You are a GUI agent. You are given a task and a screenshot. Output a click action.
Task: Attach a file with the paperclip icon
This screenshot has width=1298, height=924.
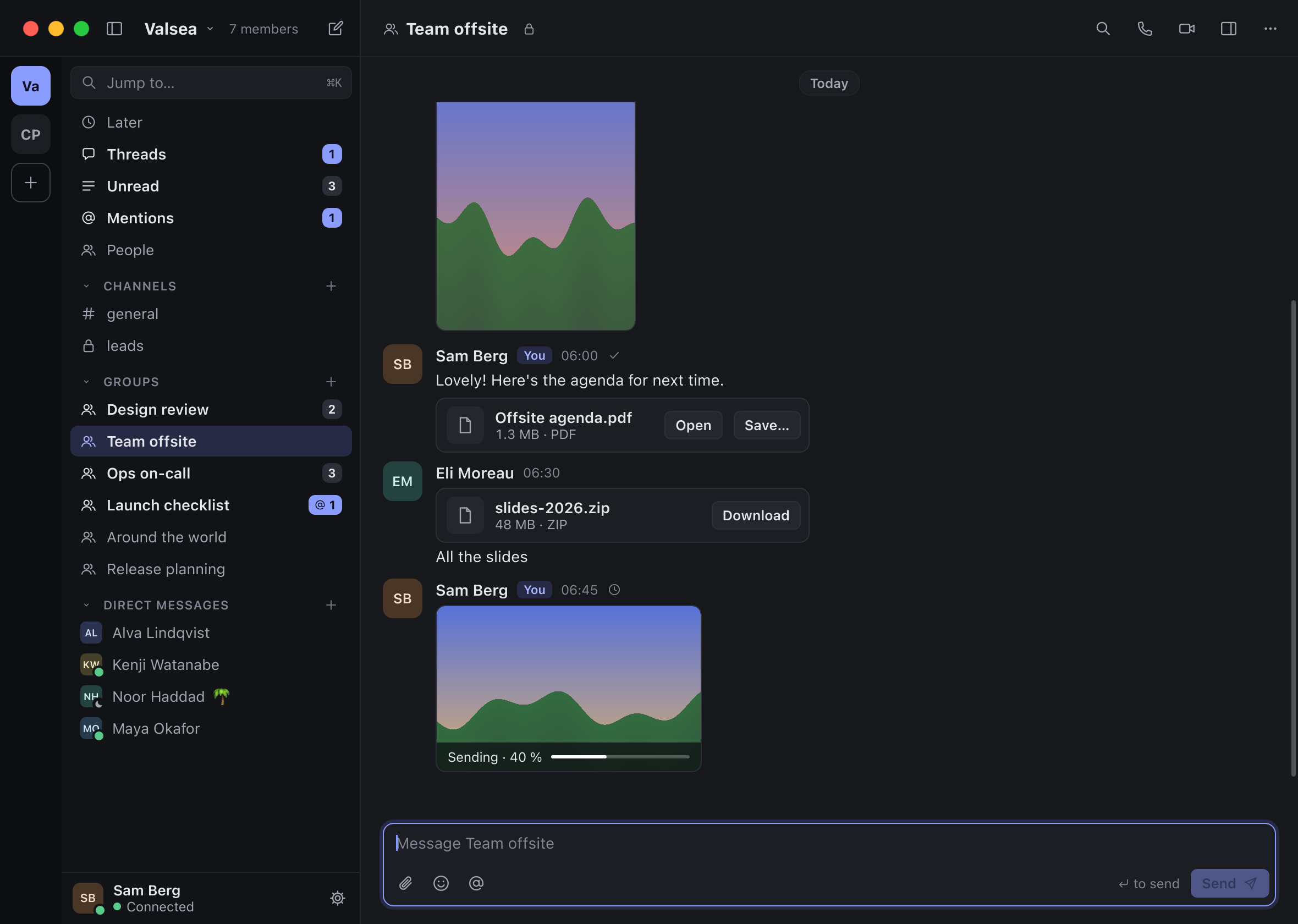405,883
